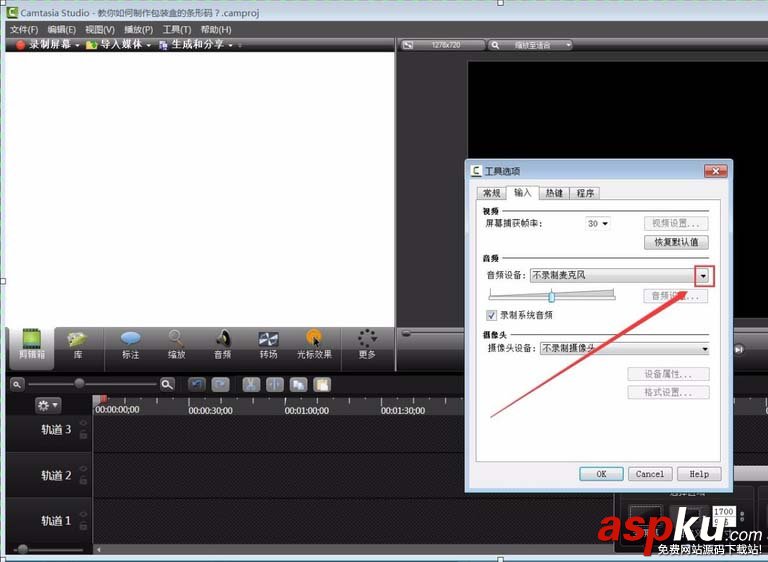This screenshot has height=562, width=768.
Task: Open the 更多 more tools menu
Action: 367,345
